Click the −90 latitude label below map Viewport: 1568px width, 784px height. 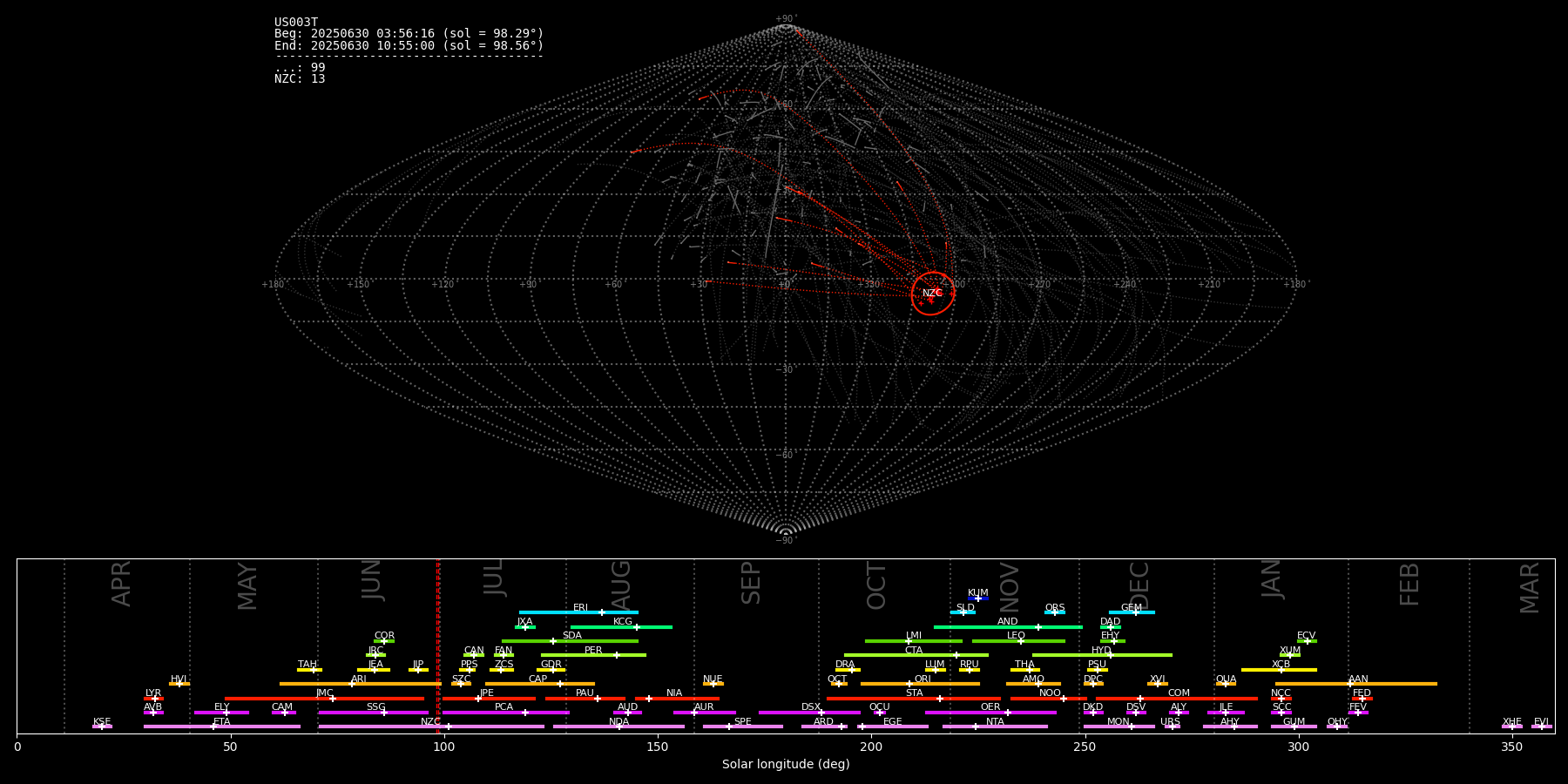[785, 540]
